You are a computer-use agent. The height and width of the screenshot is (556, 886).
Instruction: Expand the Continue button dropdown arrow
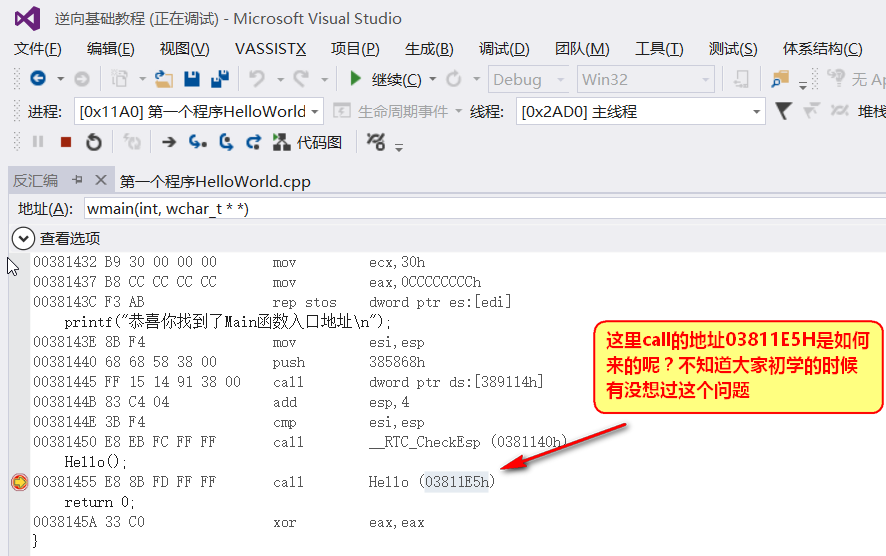tap(433, 79)
